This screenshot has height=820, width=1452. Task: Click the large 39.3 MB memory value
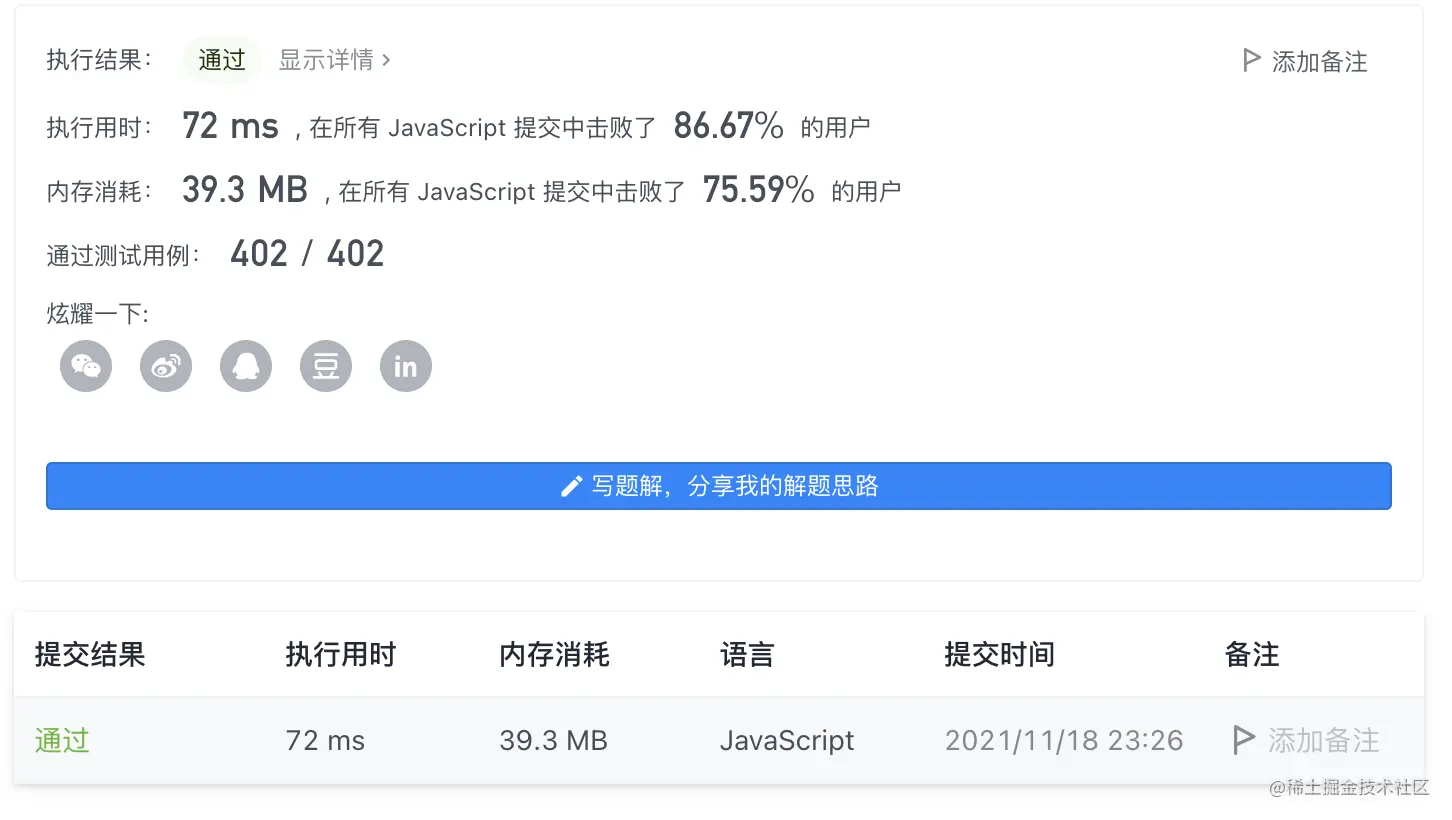click(245, 189)
